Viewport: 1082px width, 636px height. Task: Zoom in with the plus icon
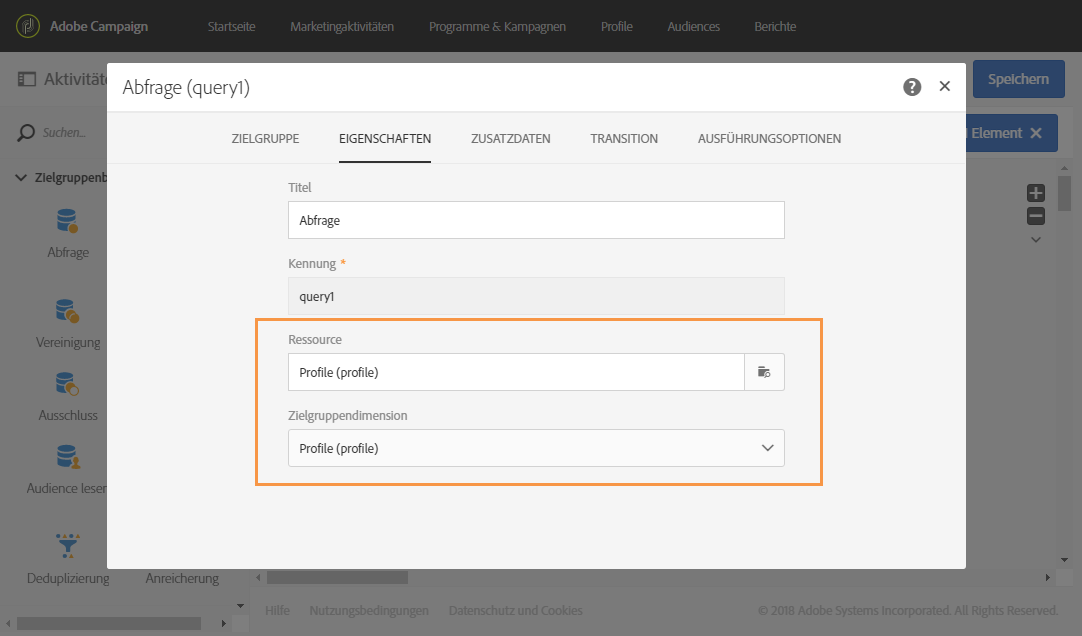(x=1036, y=194)
